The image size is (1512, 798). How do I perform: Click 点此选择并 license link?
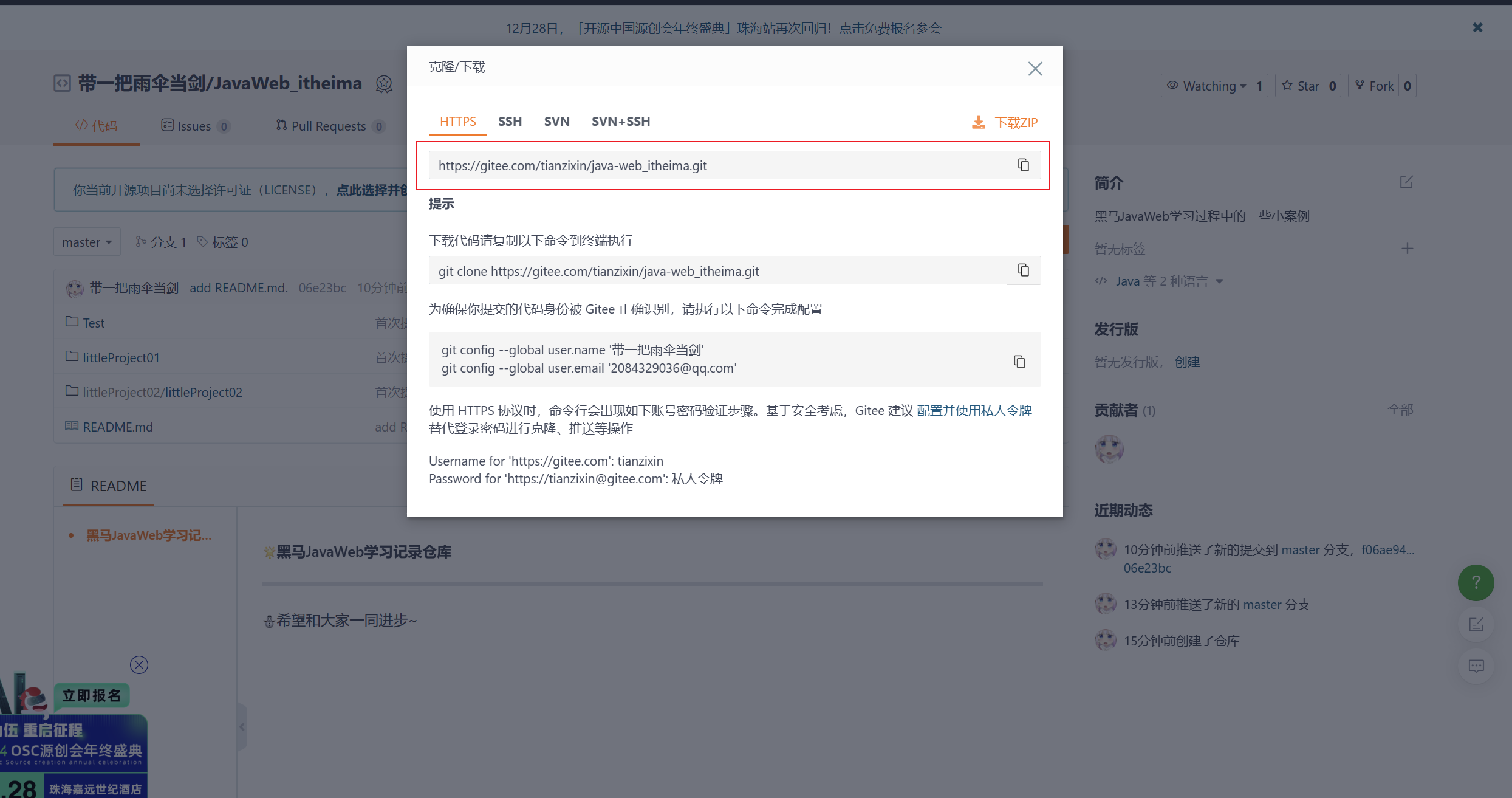[372, 190]
